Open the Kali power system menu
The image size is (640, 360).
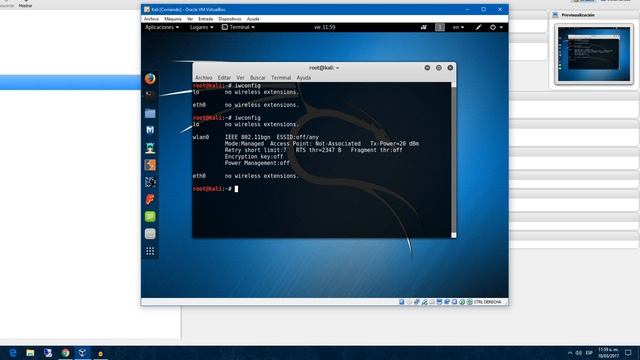coord(496,27)
